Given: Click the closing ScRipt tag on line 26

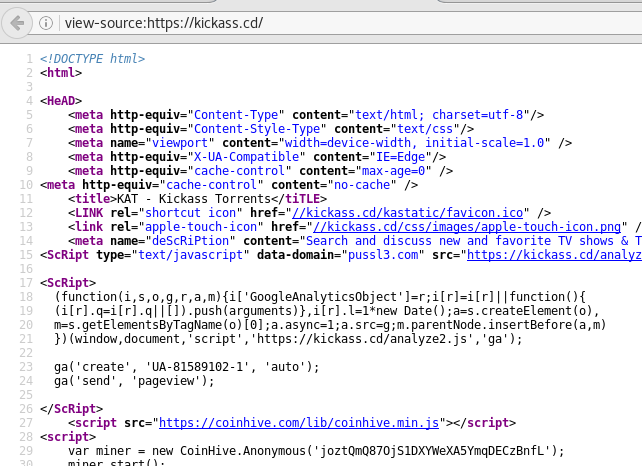Looking at the screenshot, I should click(71, 409).
